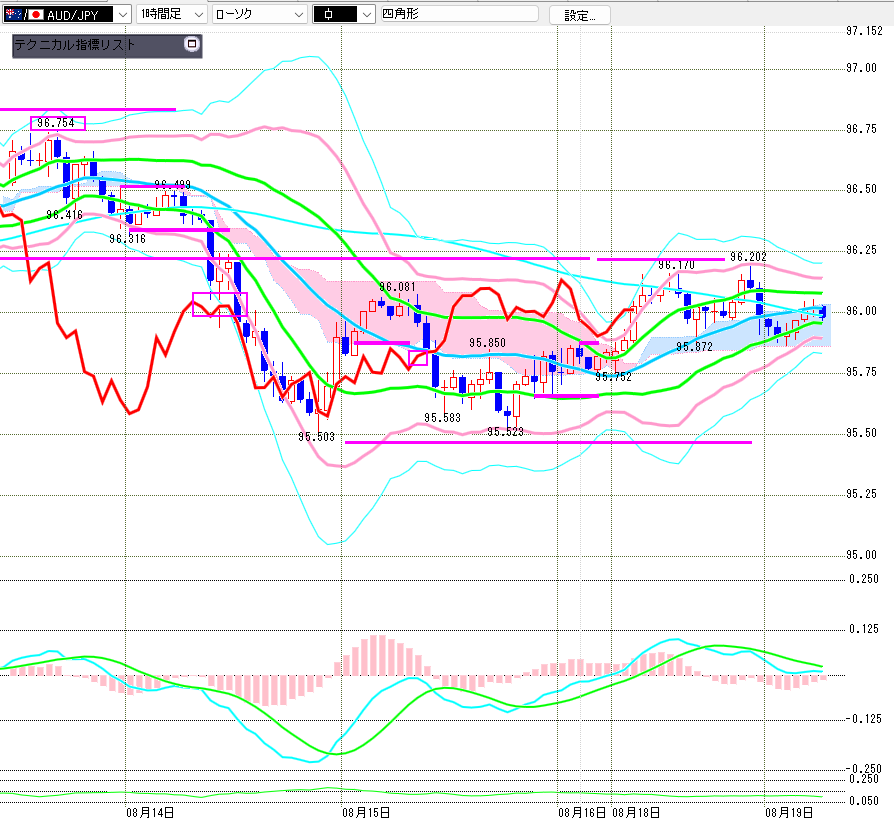Click the boxed 96.754 high label
The image size is (894, 819).
57,123
